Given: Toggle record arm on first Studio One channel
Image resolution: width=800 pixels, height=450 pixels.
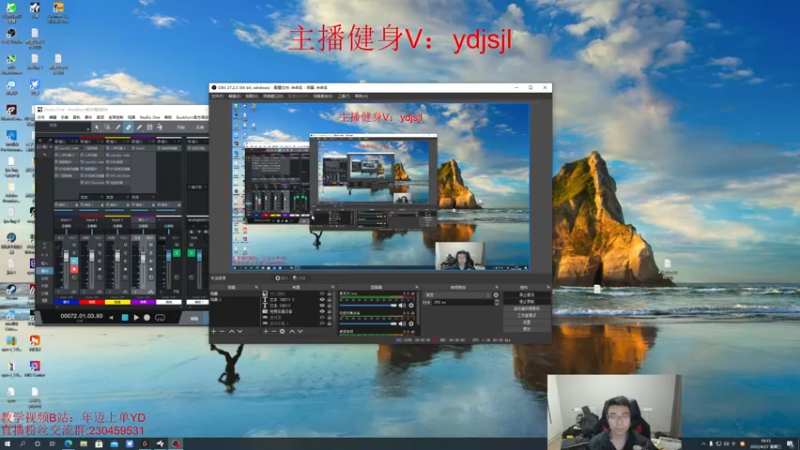Looking at the screenshot, I should point(74,269).
